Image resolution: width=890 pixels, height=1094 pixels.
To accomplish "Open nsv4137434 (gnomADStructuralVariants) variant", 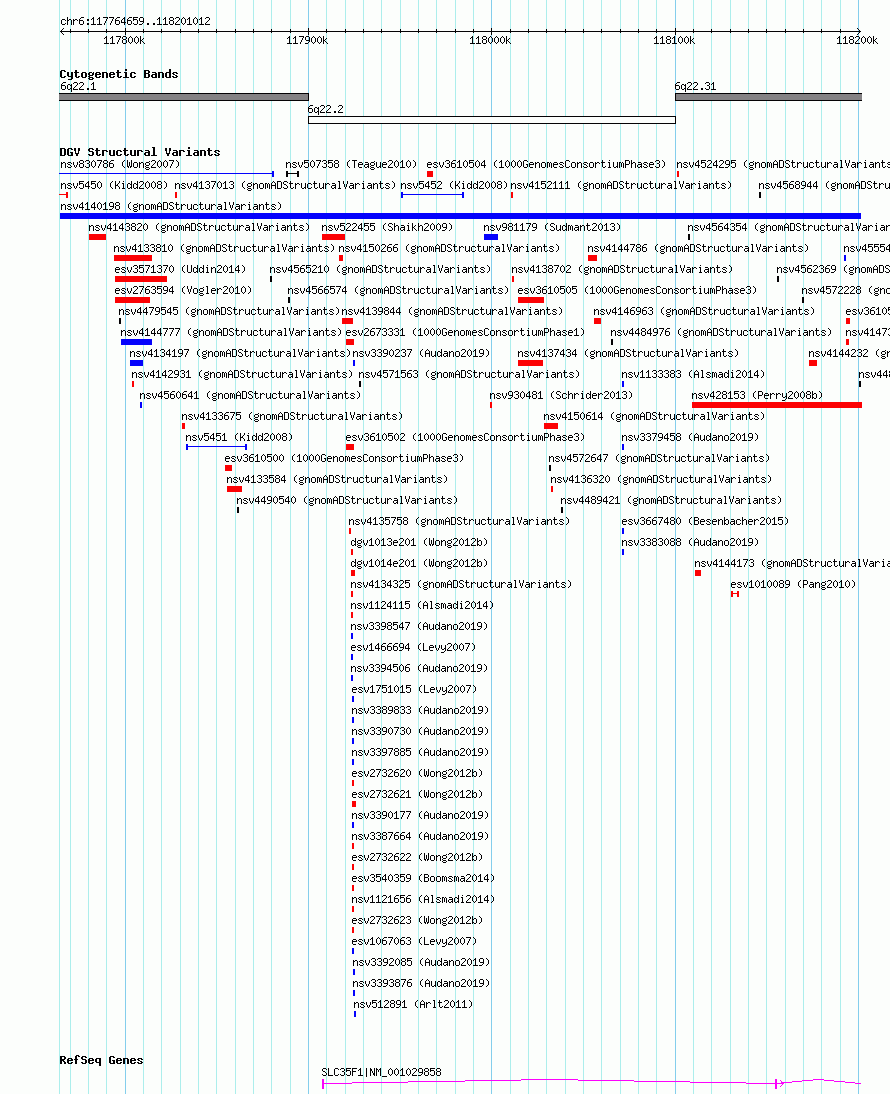I will [628, 354].
